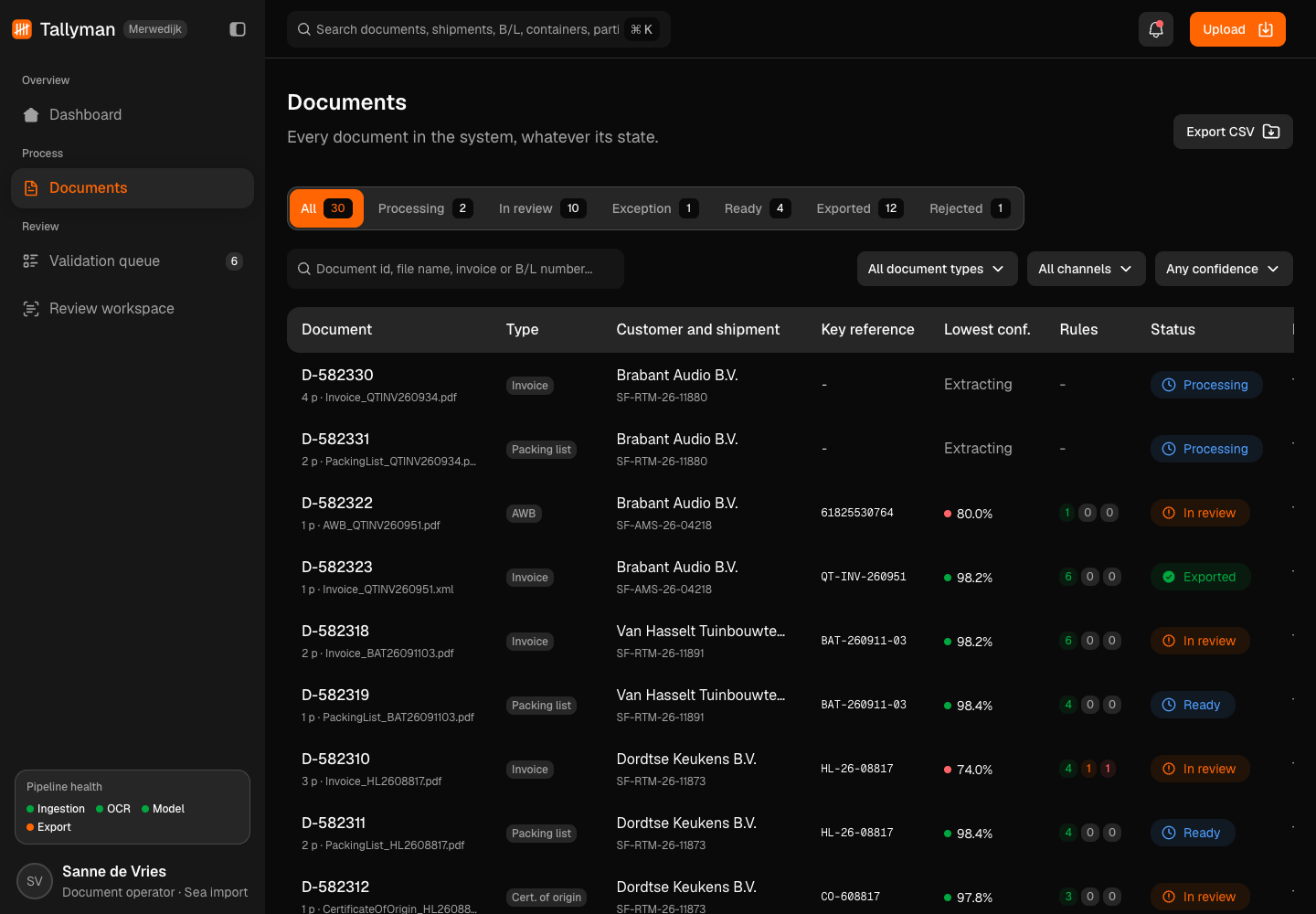Screen dimensions: 1316x914
Task: Click Ready status of D-582319
Action: point(1193,705)
